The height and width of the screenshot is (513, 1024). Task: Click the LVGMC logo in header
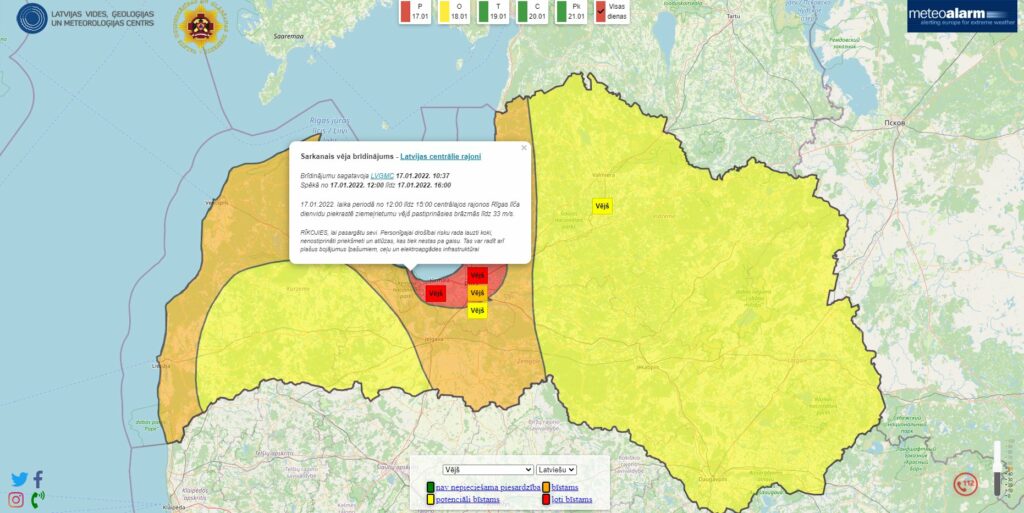click(x=86, y=18)
